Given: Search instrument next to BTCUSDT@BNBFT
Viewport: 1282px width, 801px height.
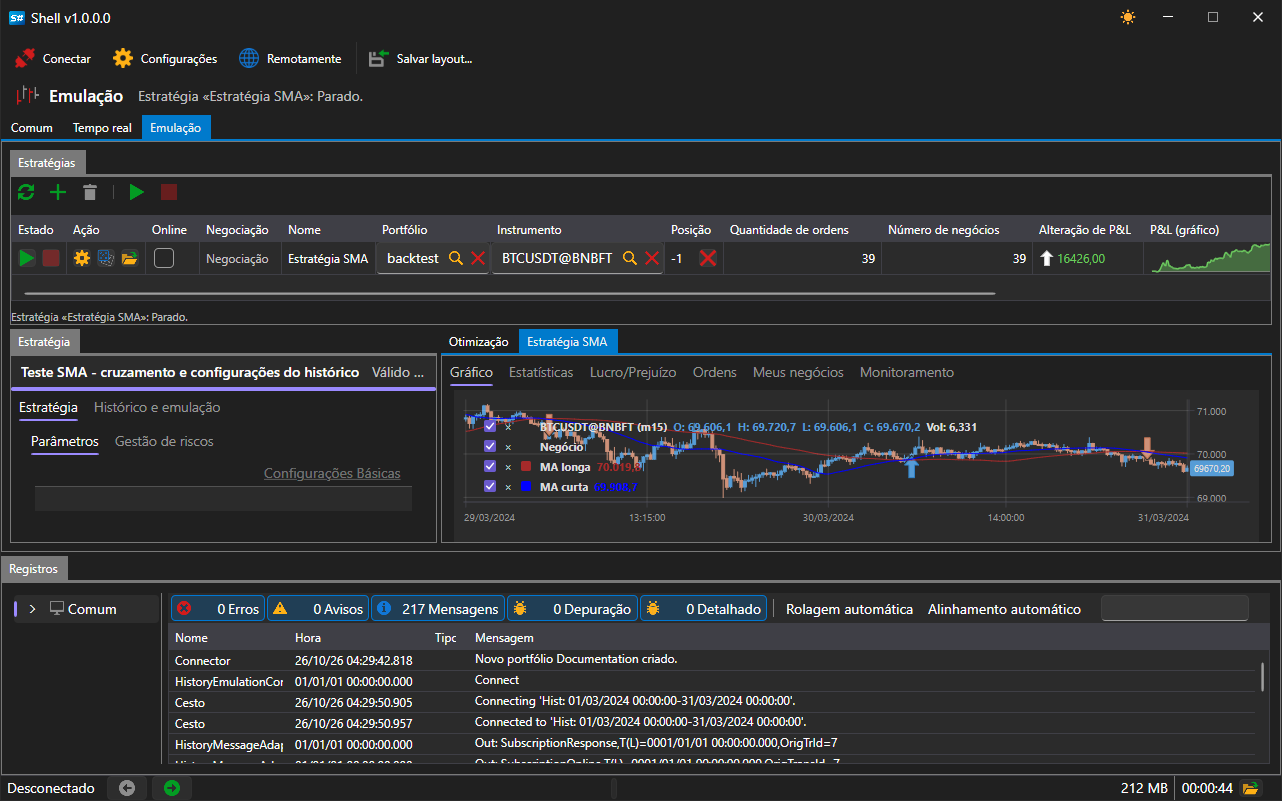Looking at the screenshot, I should (x=630, y=258).
